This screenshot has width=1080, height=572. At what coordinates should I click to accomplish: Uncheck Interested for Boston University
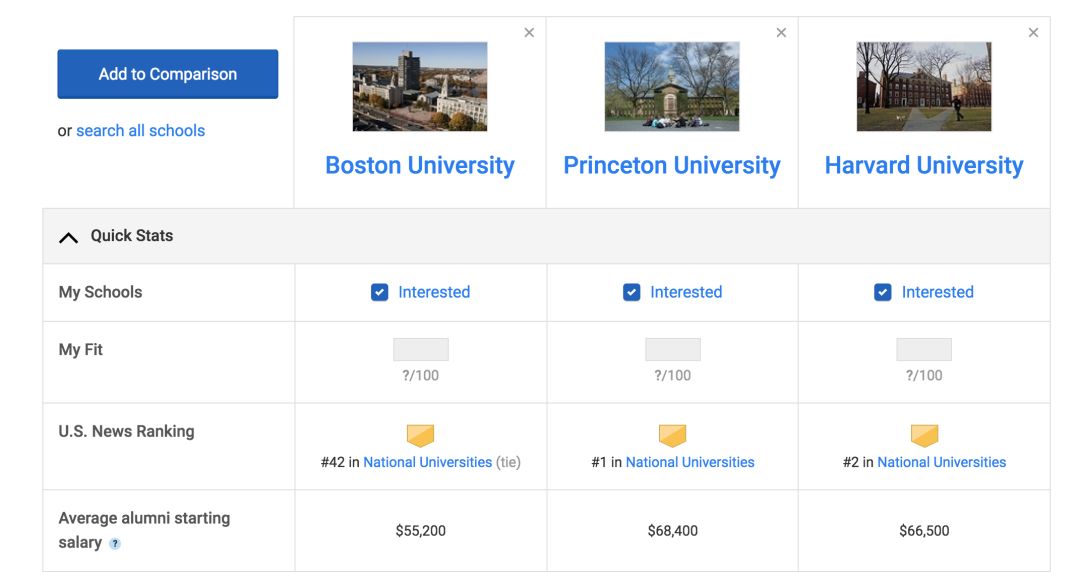380,292
